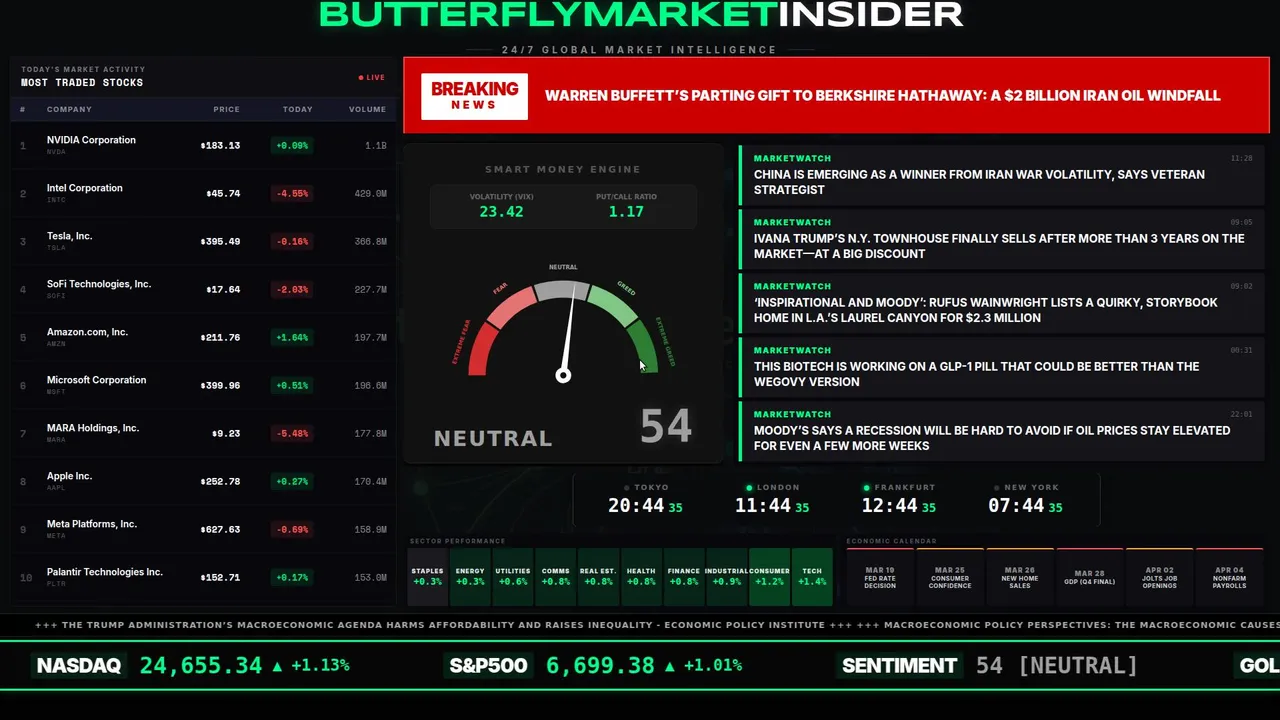Select the Tech sector tile
1280x720 pixels.
(x=812, y=577)
